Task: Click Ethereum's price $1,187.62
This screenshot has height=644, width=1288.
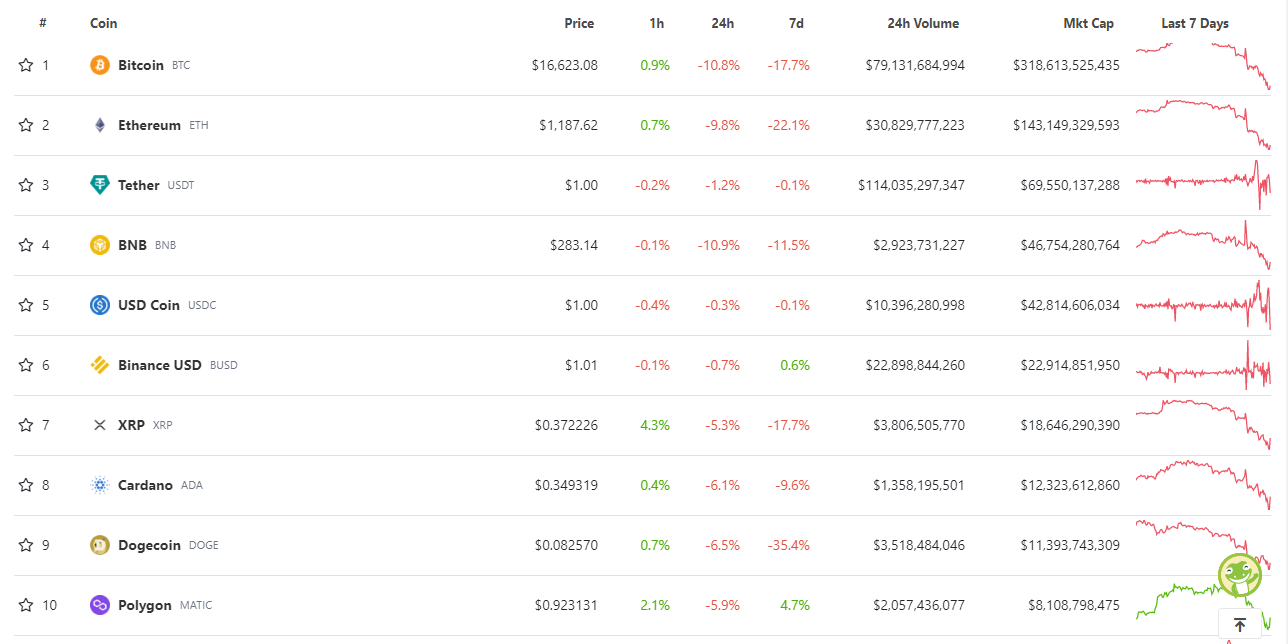Action: (x=568, y=125)
